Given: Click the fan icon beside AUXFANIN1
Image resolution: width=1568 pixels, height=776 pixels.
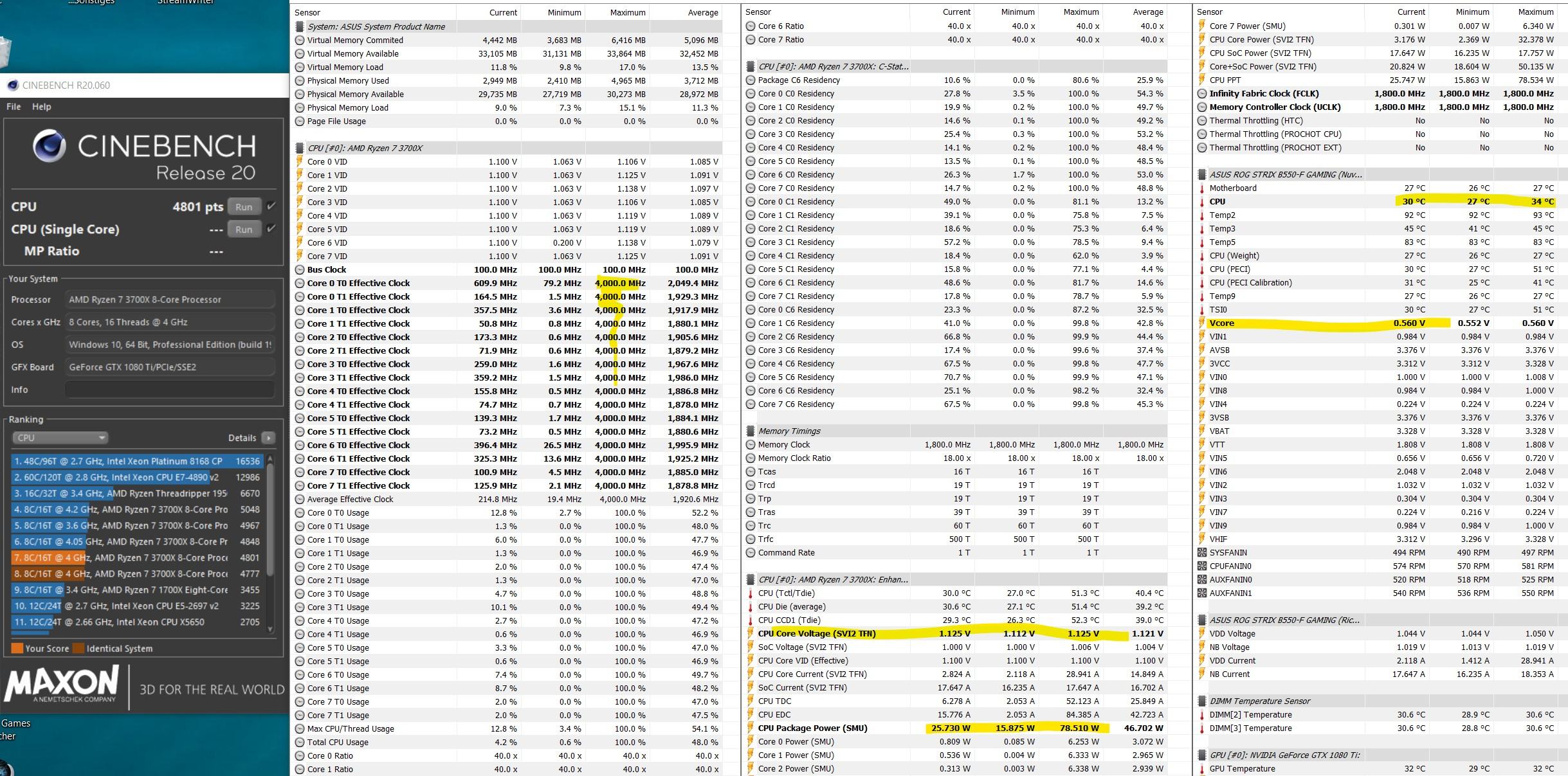Looking at the screenshot, I should click(1202, 593).
